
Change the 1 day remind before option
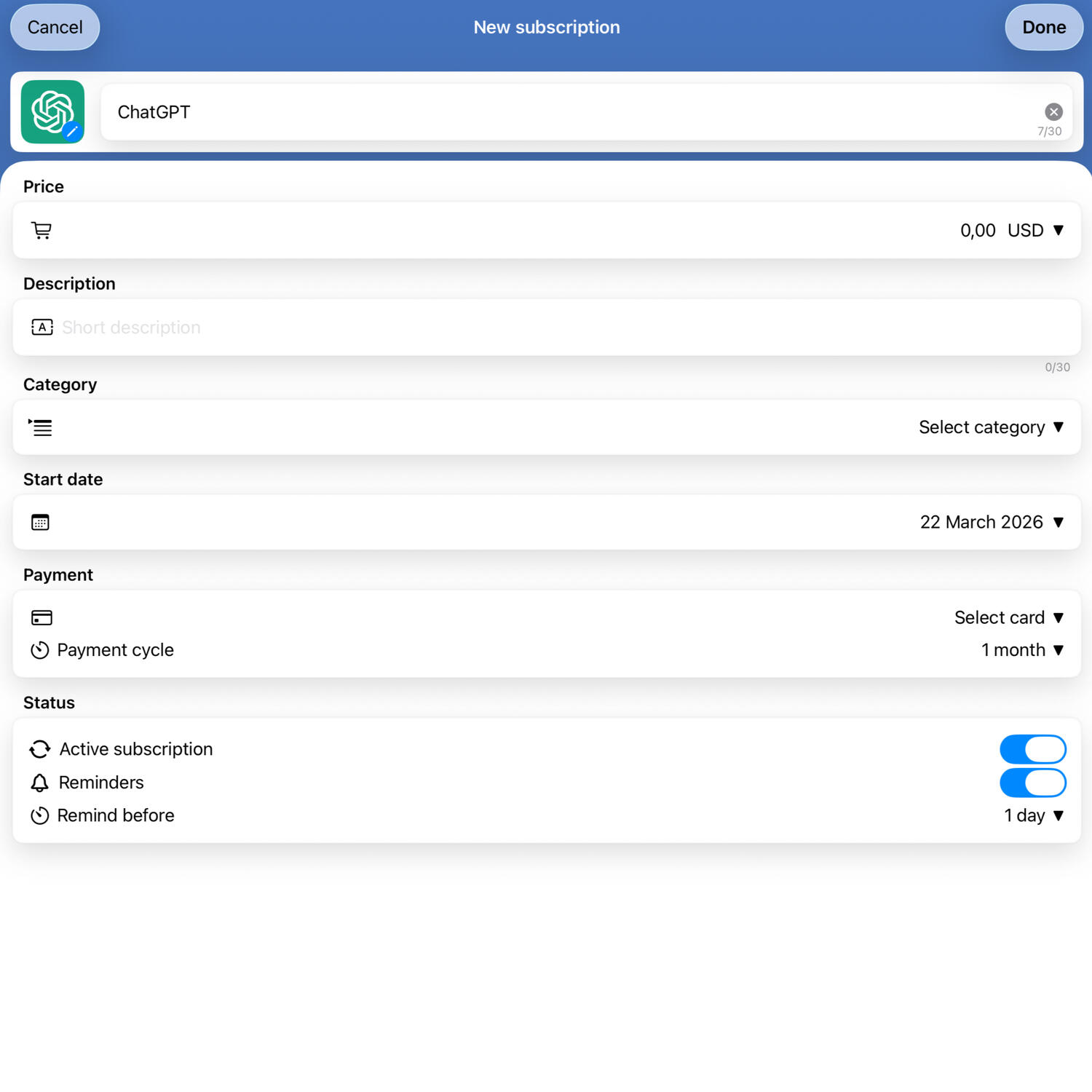pos(1033,815)
